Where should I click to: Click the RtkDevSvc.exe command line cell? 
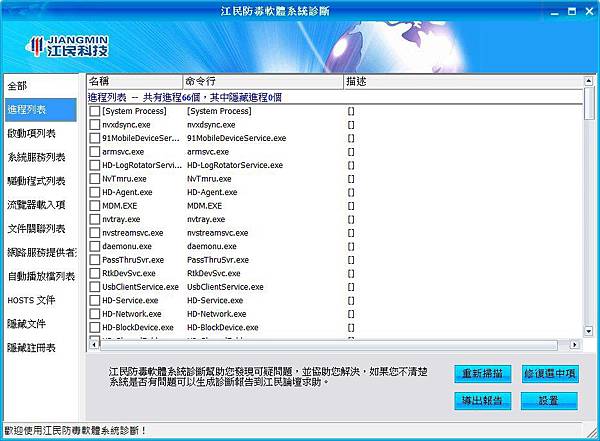click(x=214, y=273)
